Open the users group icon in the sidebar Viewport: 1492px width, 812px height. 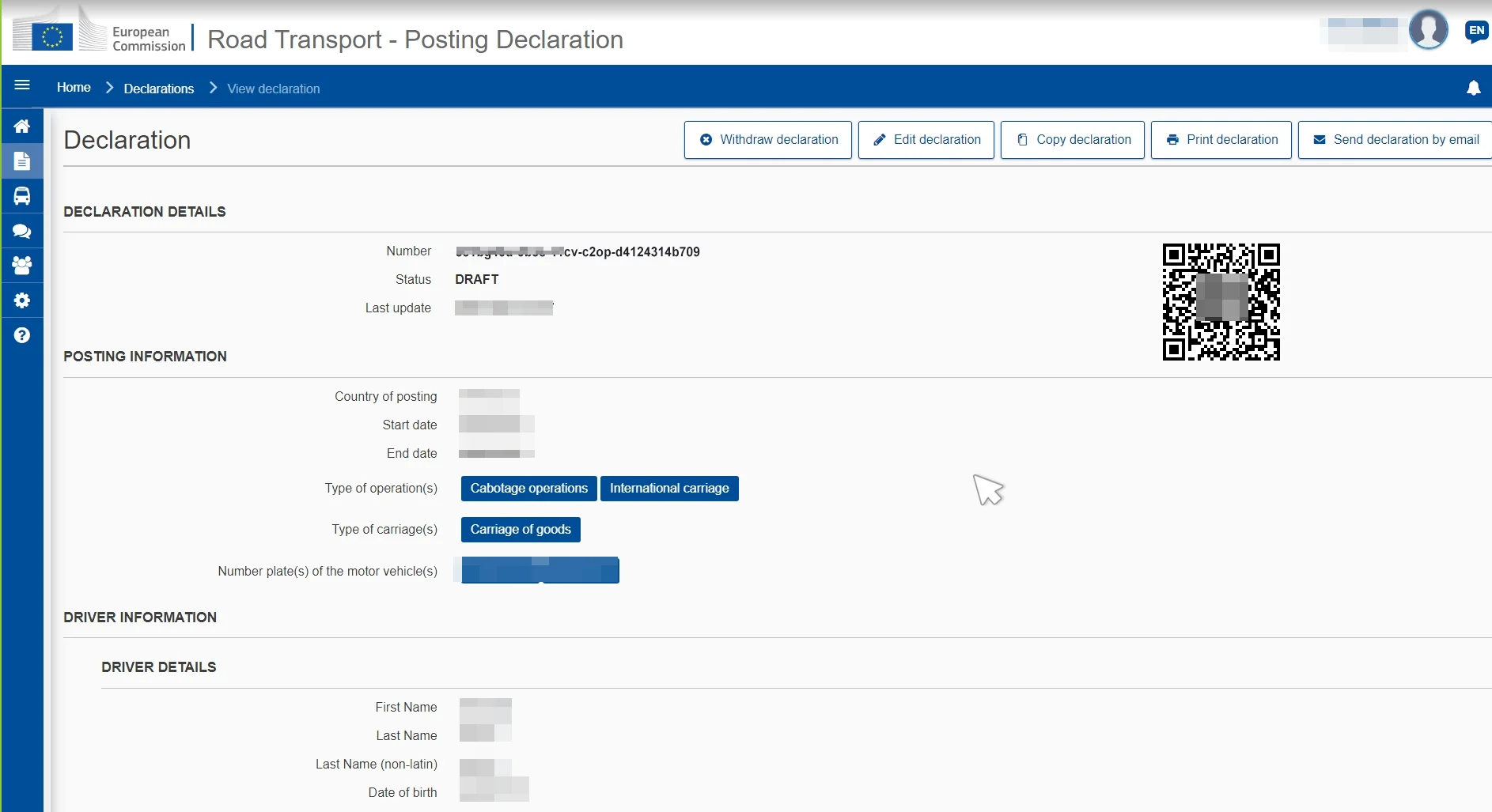pyautogui.click(x=22, y=266)
